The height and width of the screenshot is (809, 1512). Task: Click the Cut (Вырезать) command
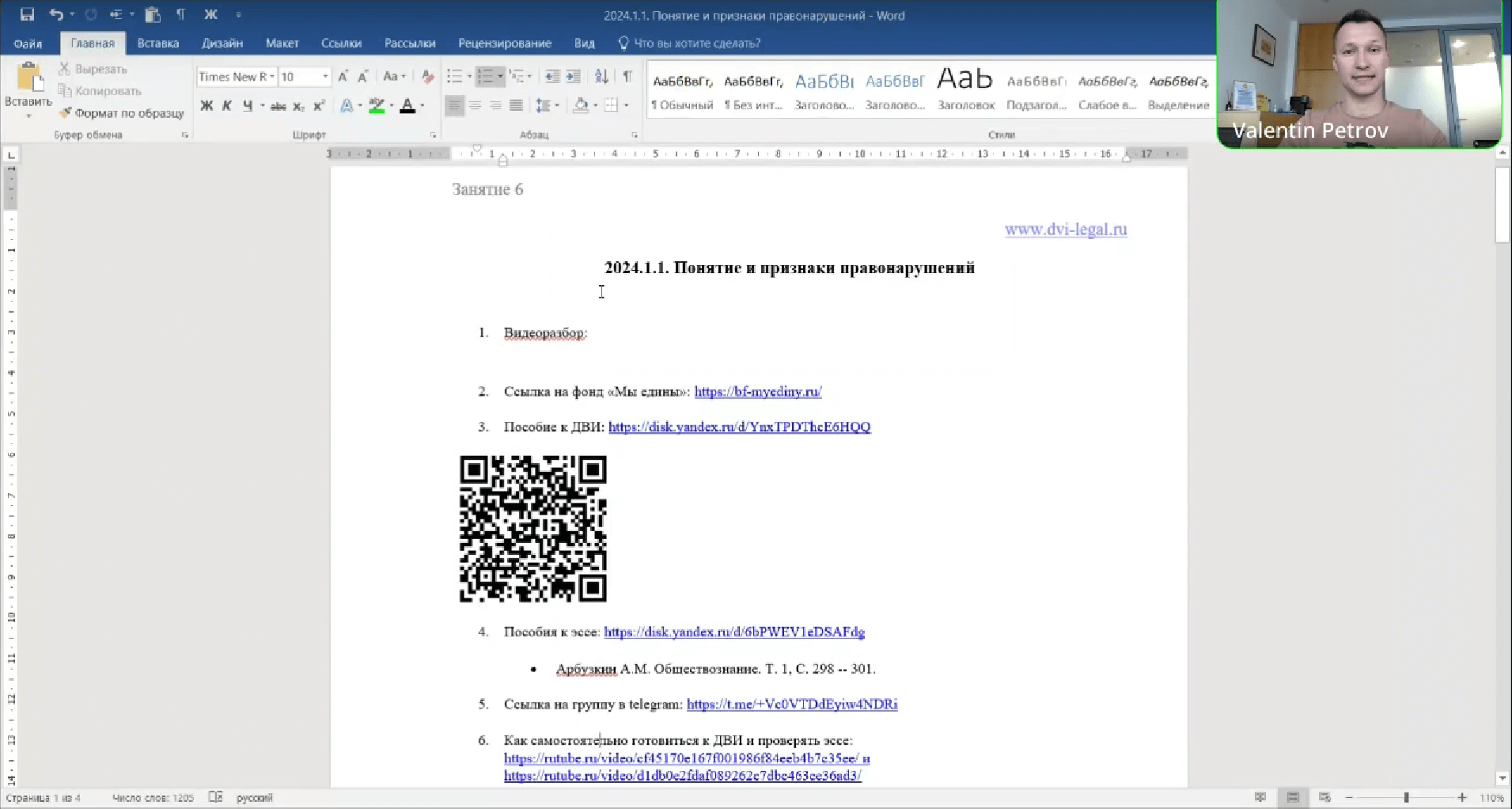pyautogui.click(x=93, y=69)
